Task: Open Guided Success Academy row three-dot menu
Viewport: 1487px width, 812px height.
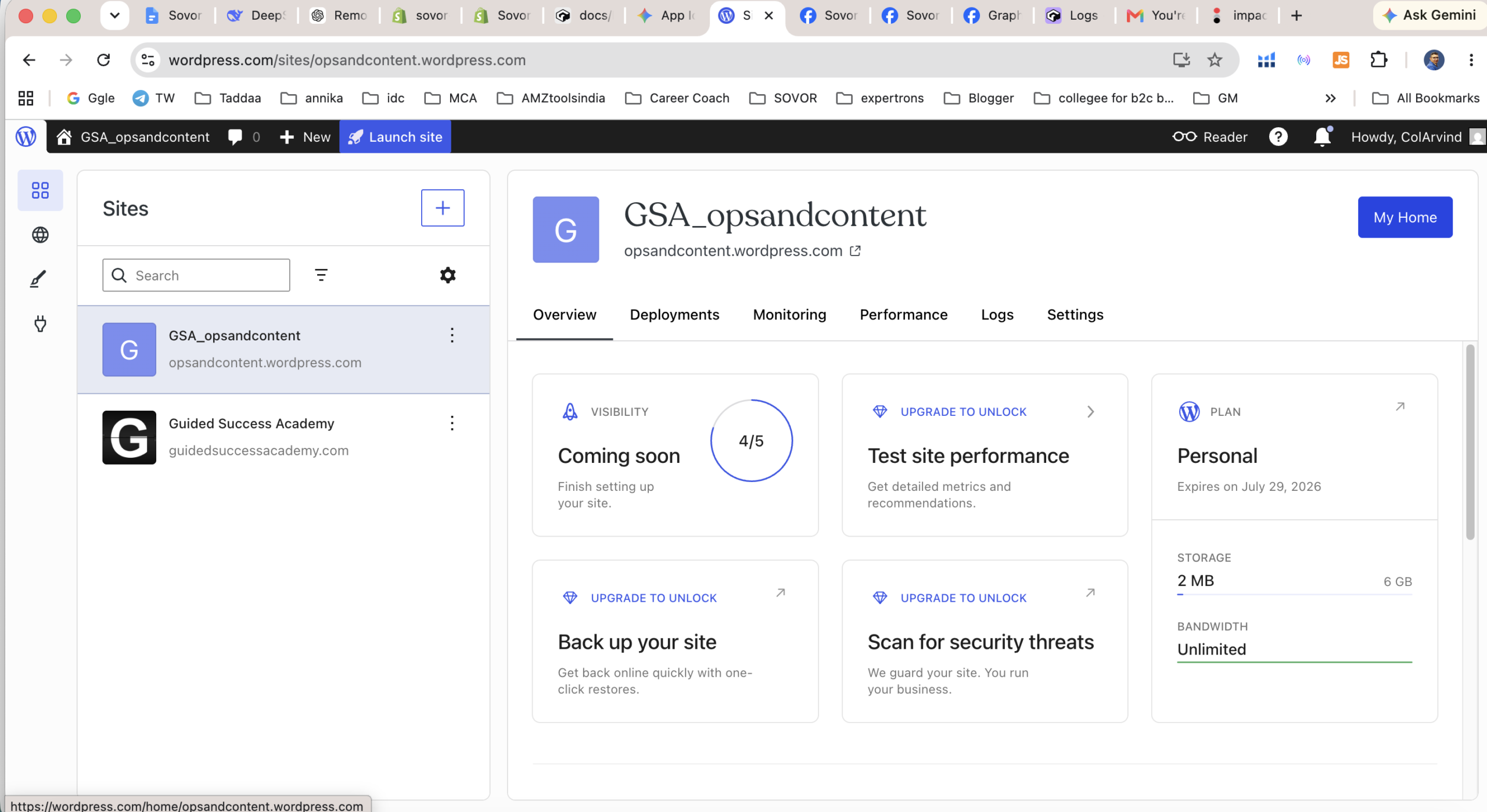Action: pos(452,423)
